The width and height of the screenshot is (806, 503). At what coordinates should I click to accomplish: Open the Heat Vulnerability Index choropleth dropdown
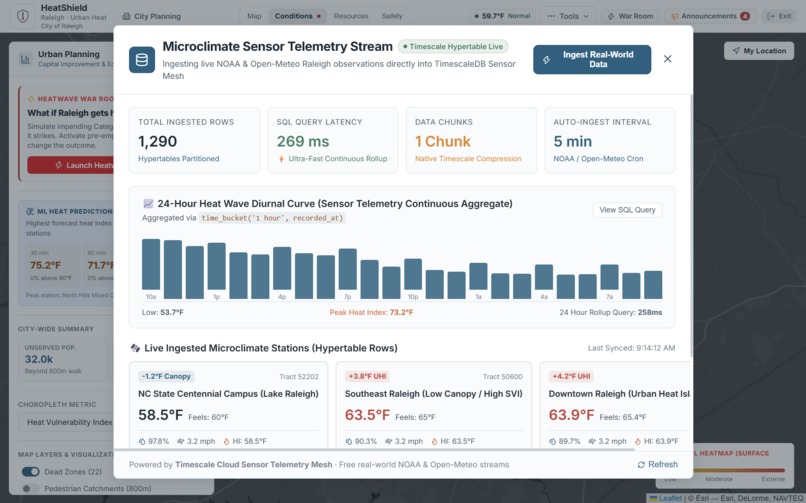click(x=66, y=422)
